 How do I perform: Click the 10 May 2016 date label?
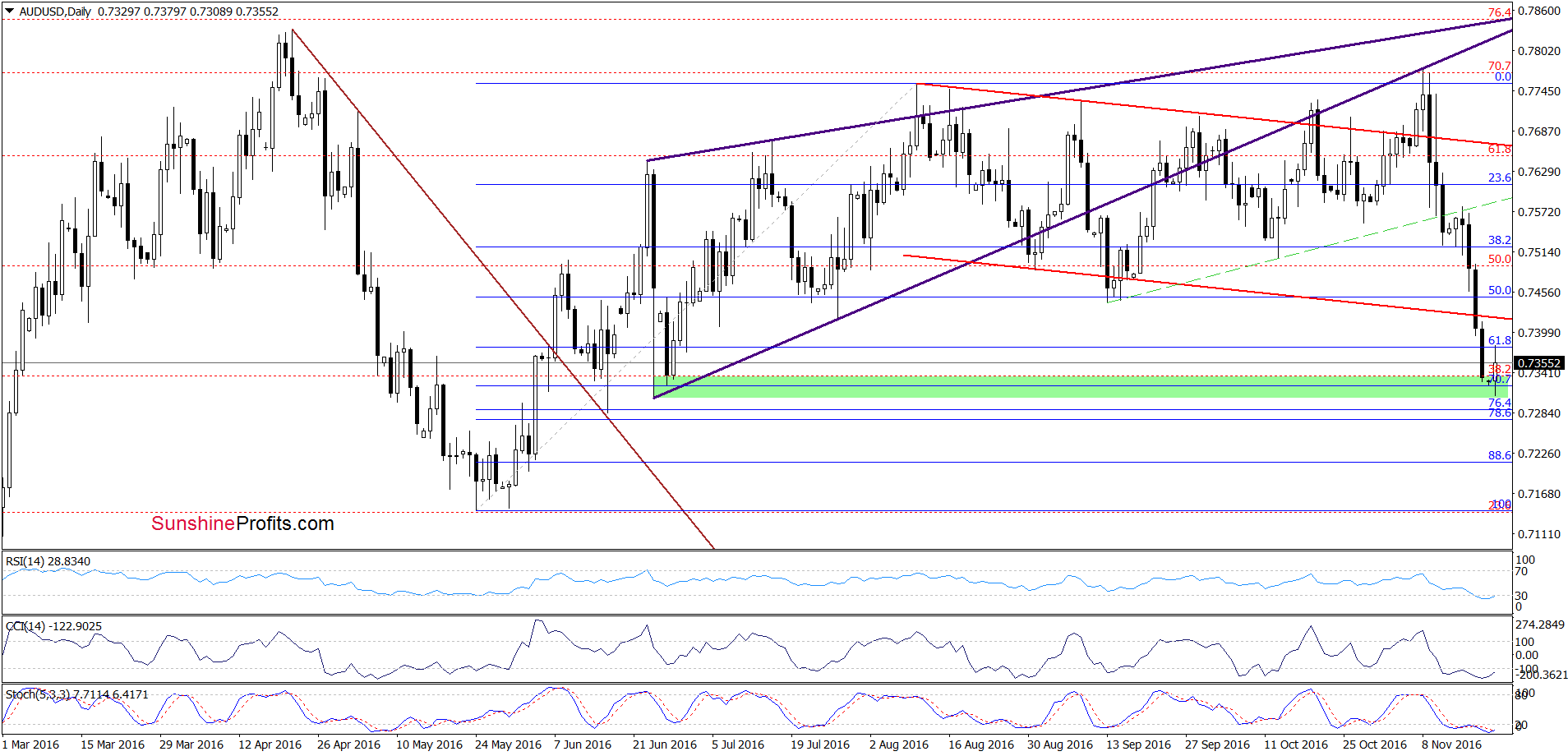click(429, 744)
